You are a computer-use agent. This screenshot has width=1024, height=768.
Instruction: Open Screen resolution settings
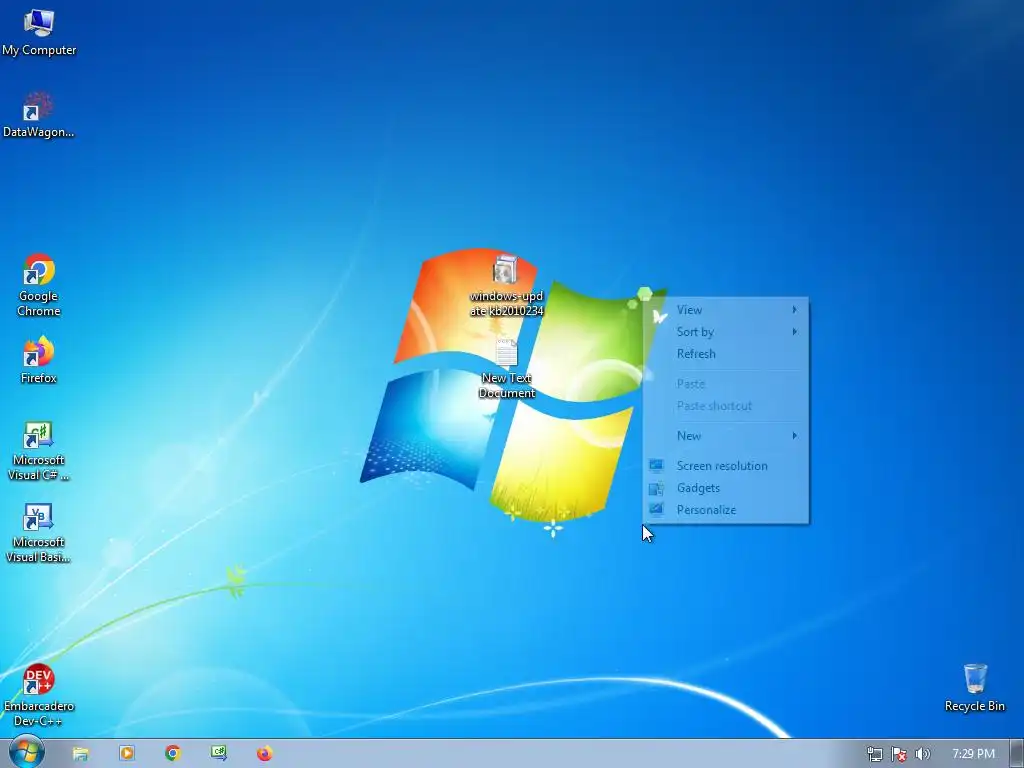(726, 466)
